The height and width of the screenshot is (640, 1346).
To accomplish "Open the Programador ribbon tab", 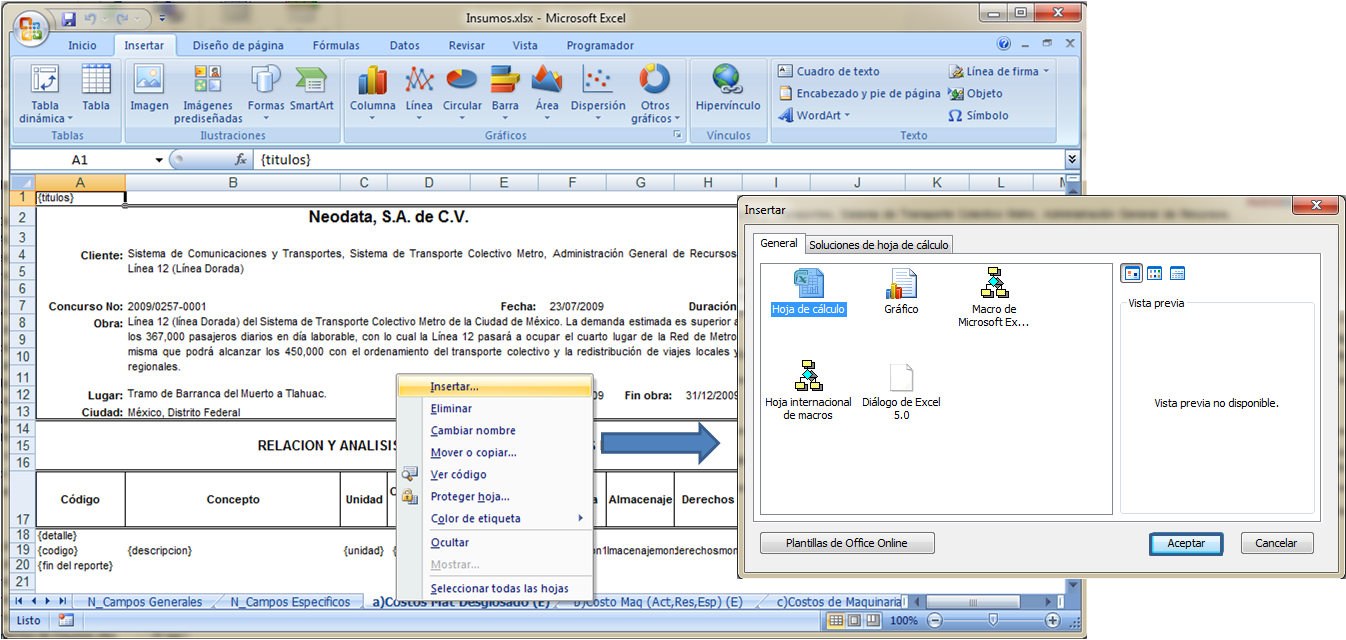I will (x=600, y=45).
